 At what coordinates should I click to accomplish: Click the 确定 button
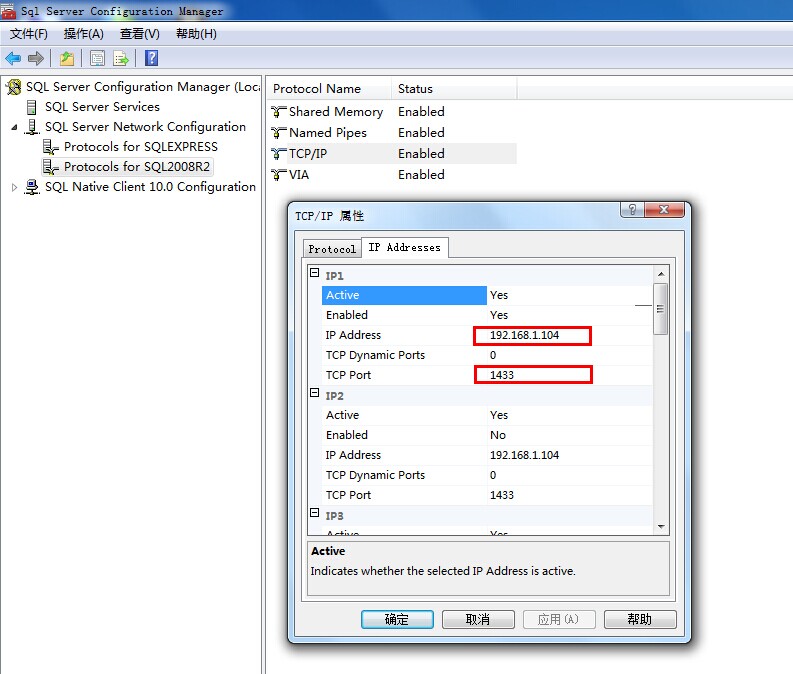[x=397, y=619]
